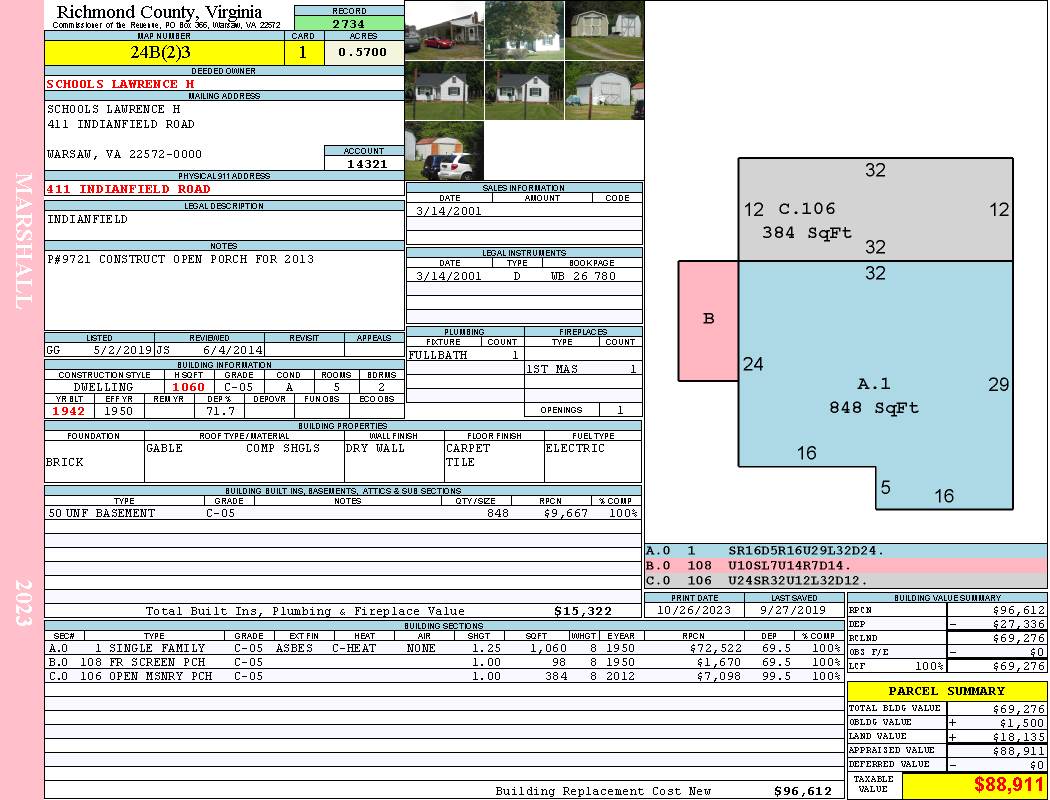
Task: Click the yellow Parcel Summary header
Action: tap(946, 691)
